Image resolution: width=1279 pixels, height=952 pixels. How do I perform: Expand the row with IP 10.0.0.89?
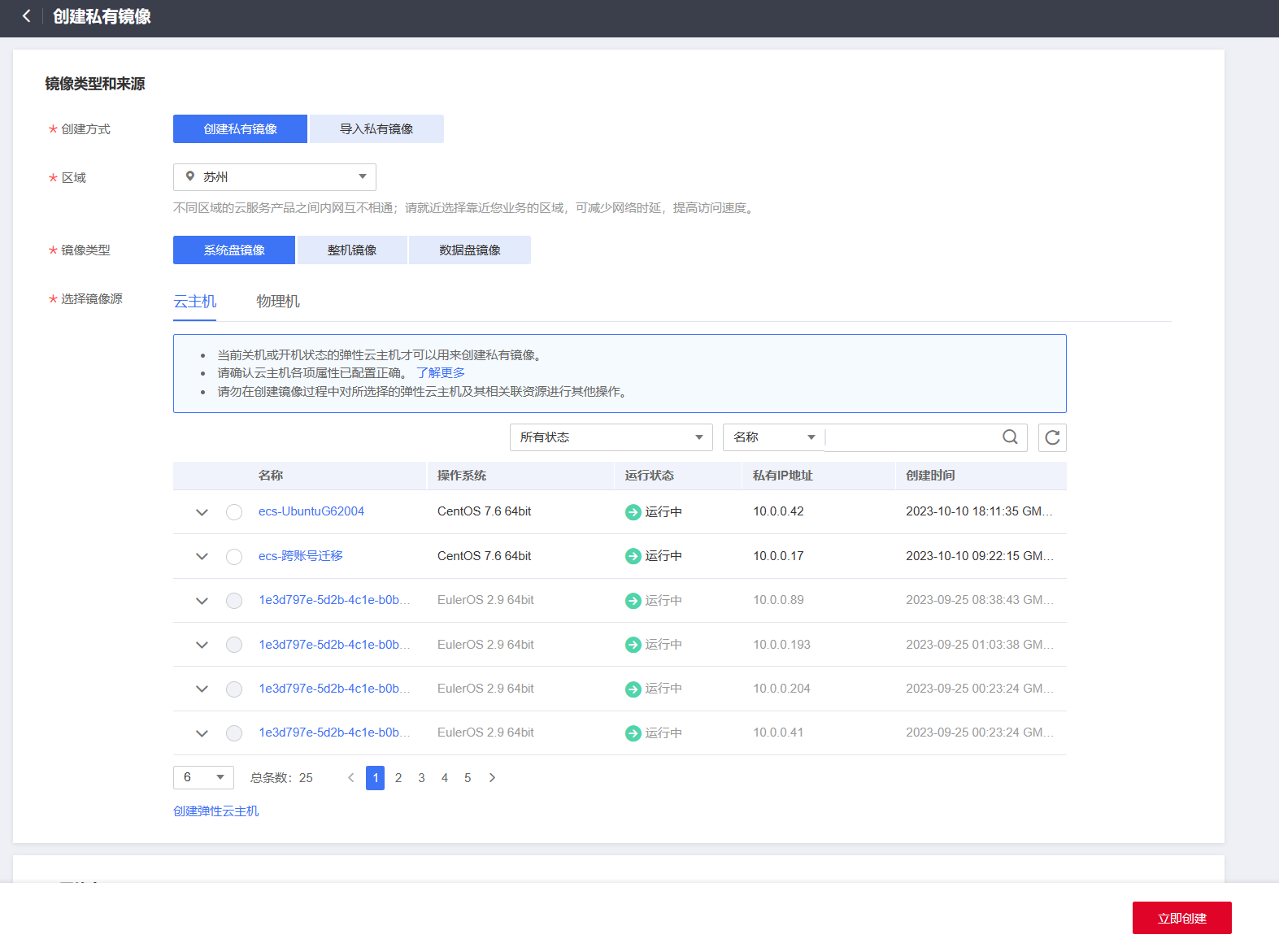click(x=202, y=601)
